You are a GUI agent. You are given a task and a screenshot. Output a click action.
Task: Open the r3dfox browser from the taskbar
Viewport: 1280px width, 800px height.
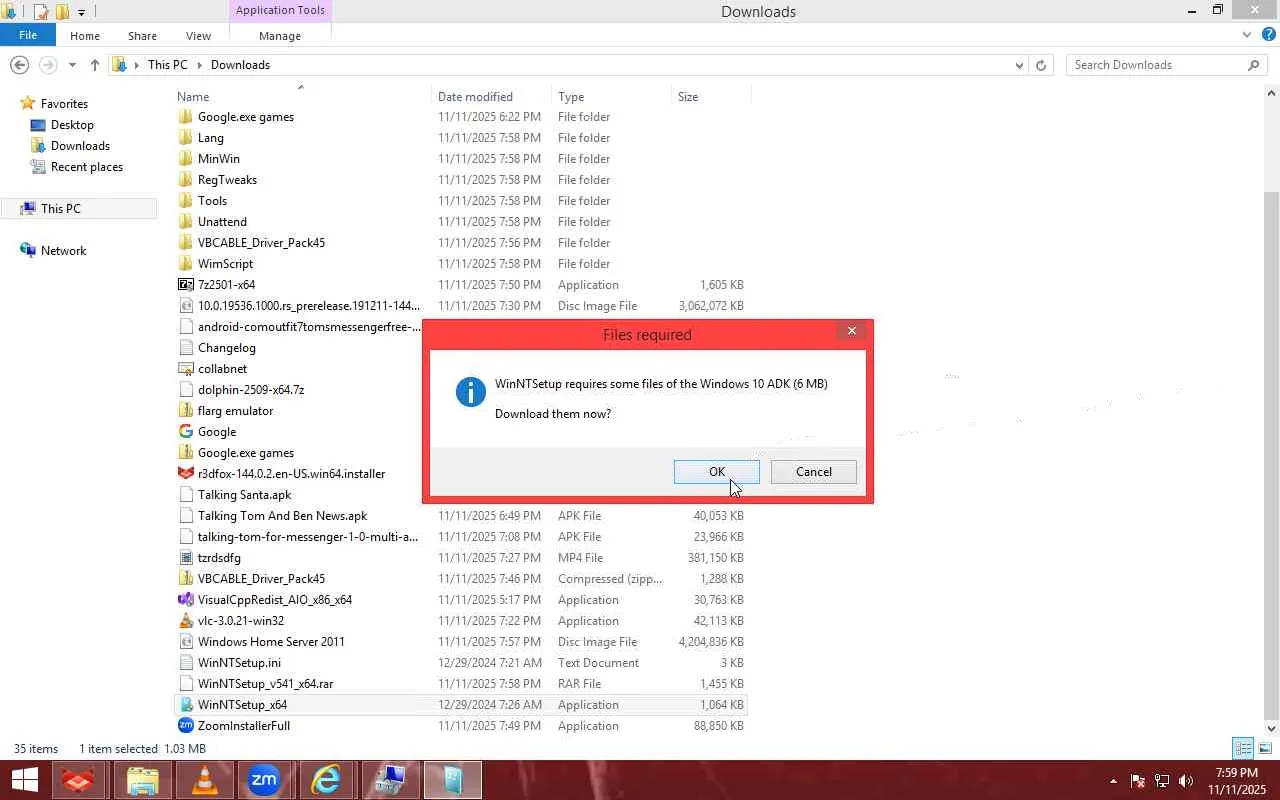tap(80, 781)
